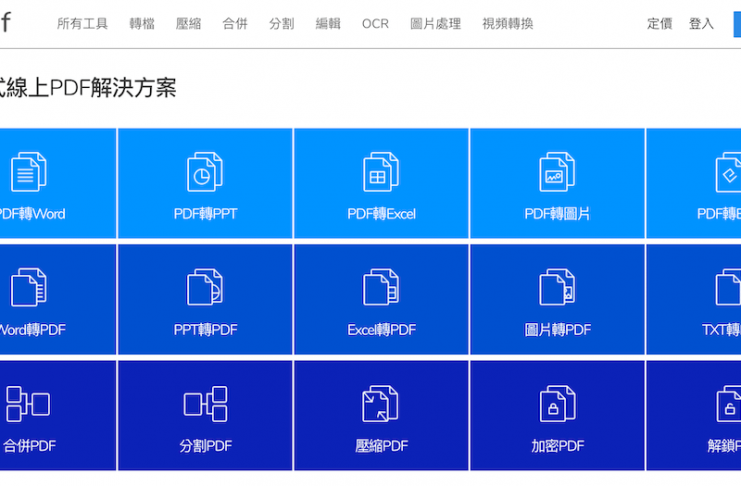Select the PDF轉Excel label

coord(381,214)
